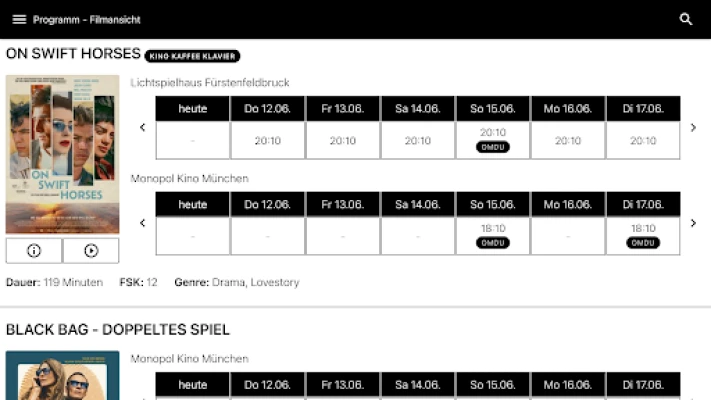Image resolution: width=711 pixels, height=400 pixels.
Task: Tap the search magnifier icon
Action: pyautogui.click(x=686, y=19)
